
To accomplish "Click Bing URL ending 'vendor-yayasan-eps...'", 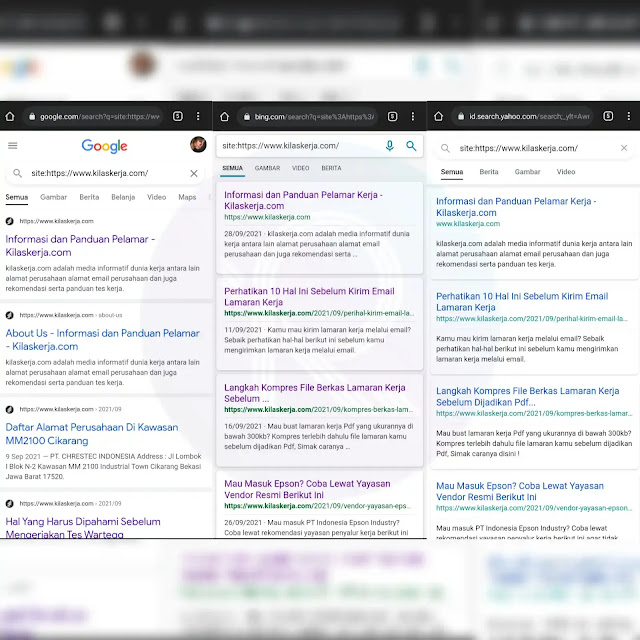I will (x=318, y=506).
